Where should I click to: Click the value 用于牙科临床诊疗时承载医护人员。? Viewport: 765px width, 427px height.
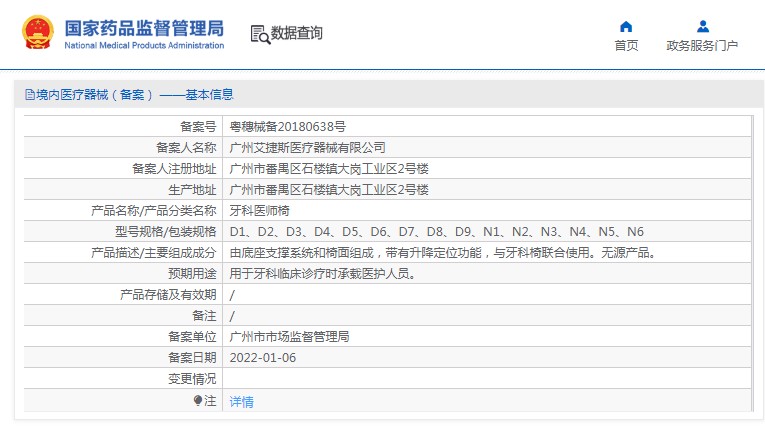coord(323,274)
